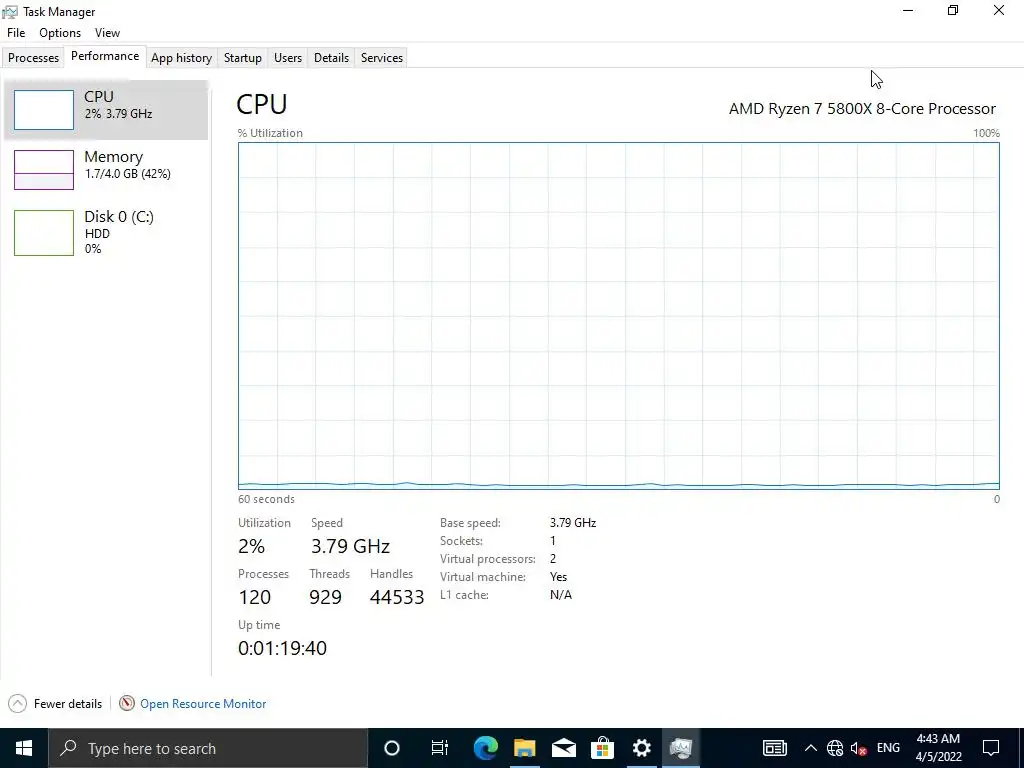
Task: Open the Services tab
Action: pyautogui.click(x=382, y=57)
